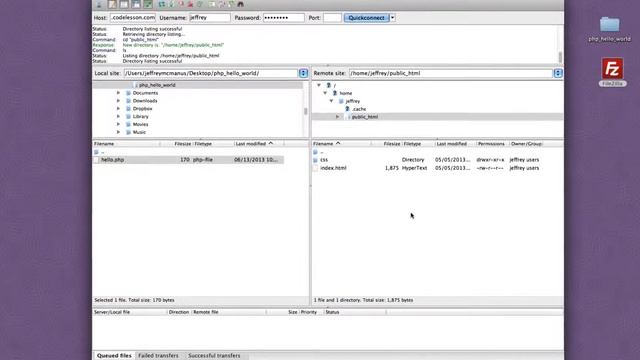Viewport: 640px width, 360px height.
Task: Click the Password field
Action: [x=284, y=18]
